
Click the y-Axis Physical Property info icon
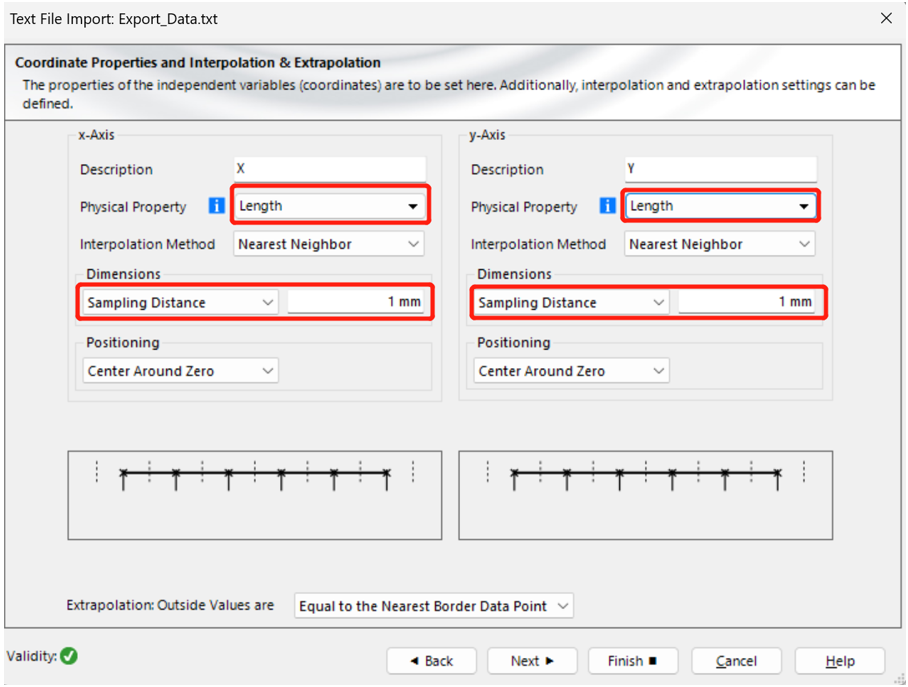tap(607, 206)
